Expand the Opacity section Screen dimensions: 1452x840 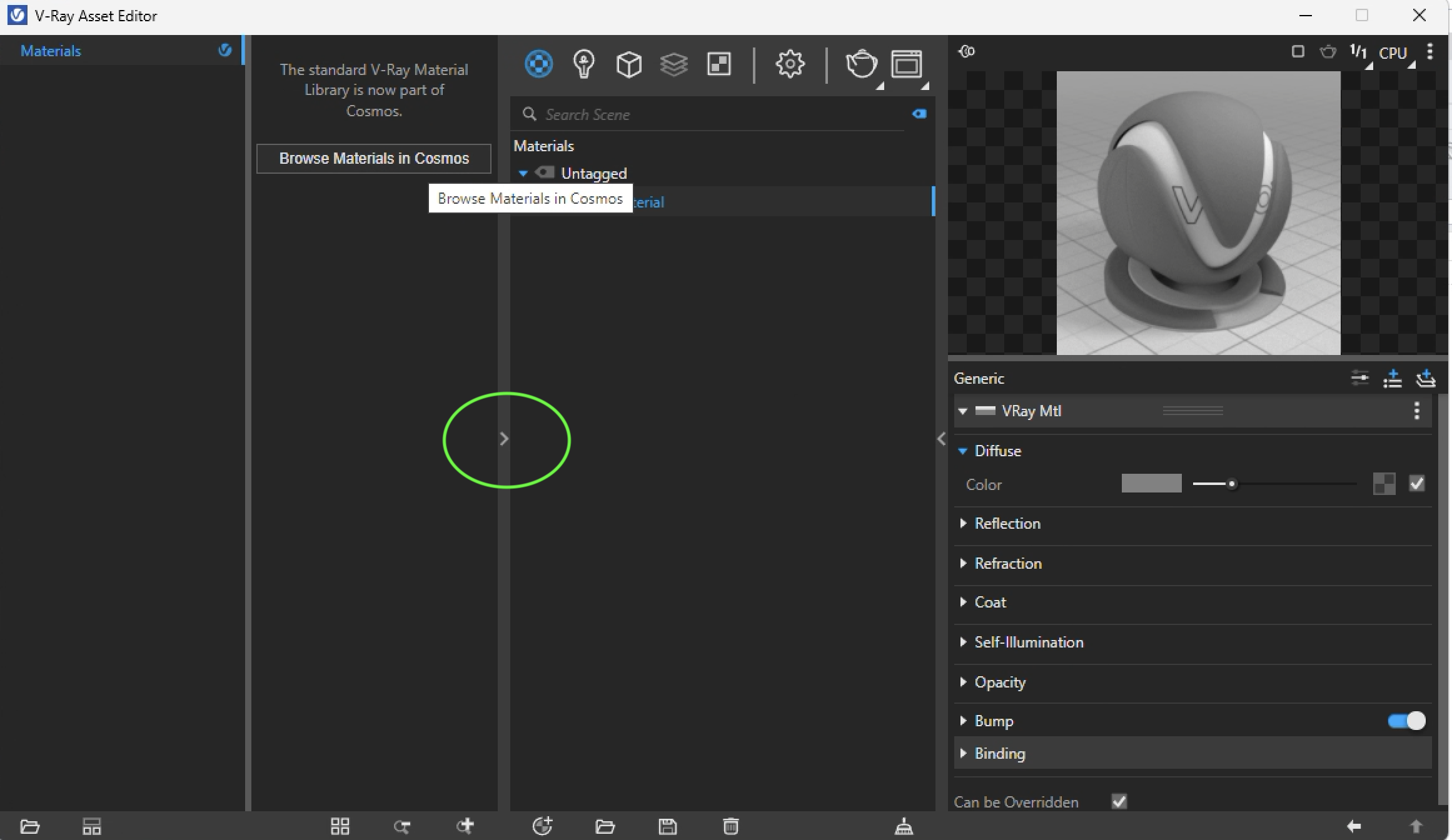coord(963,682)
